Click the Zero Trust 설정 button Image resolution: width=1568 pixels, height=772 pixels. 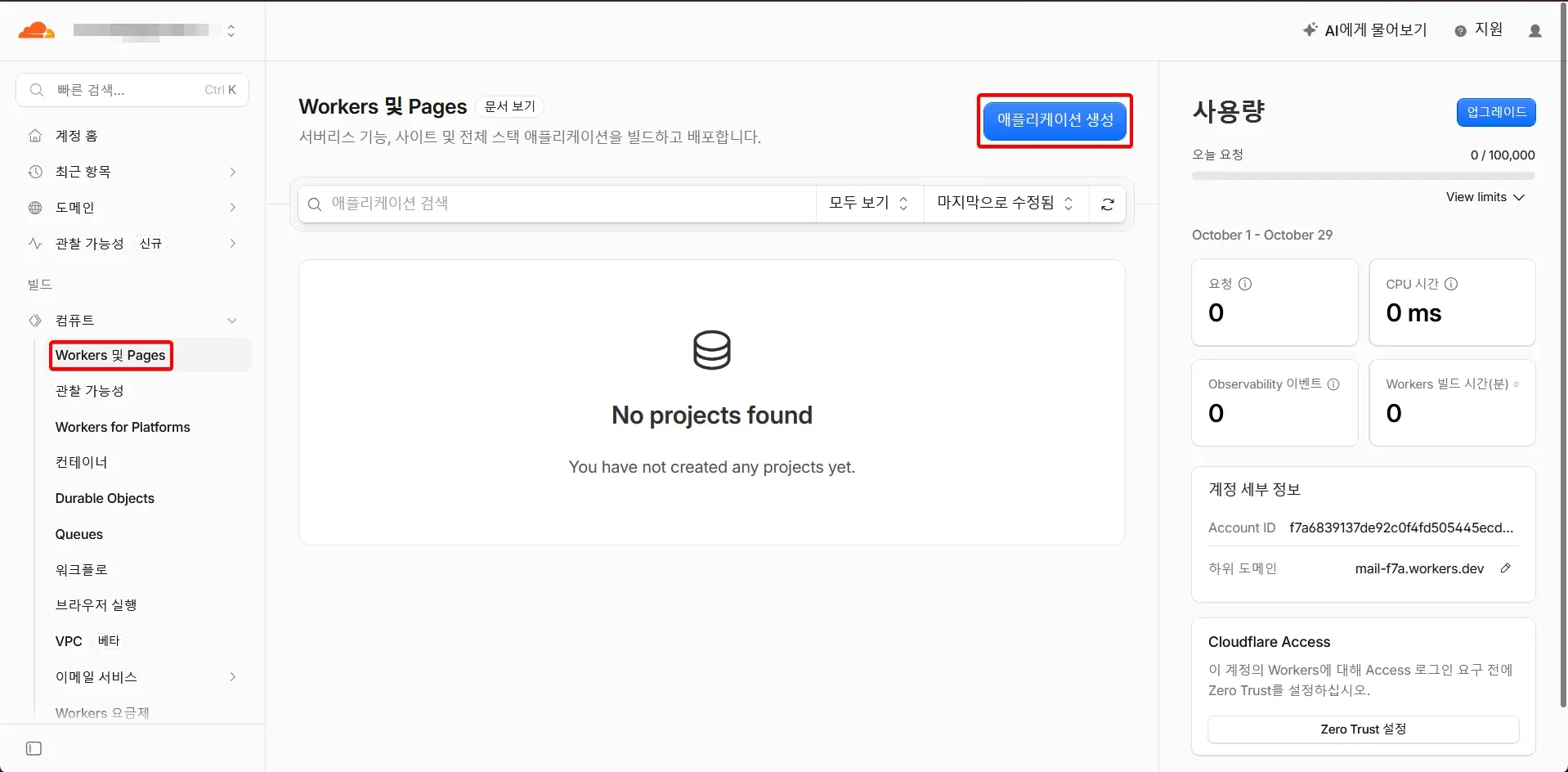(1364, 729)
